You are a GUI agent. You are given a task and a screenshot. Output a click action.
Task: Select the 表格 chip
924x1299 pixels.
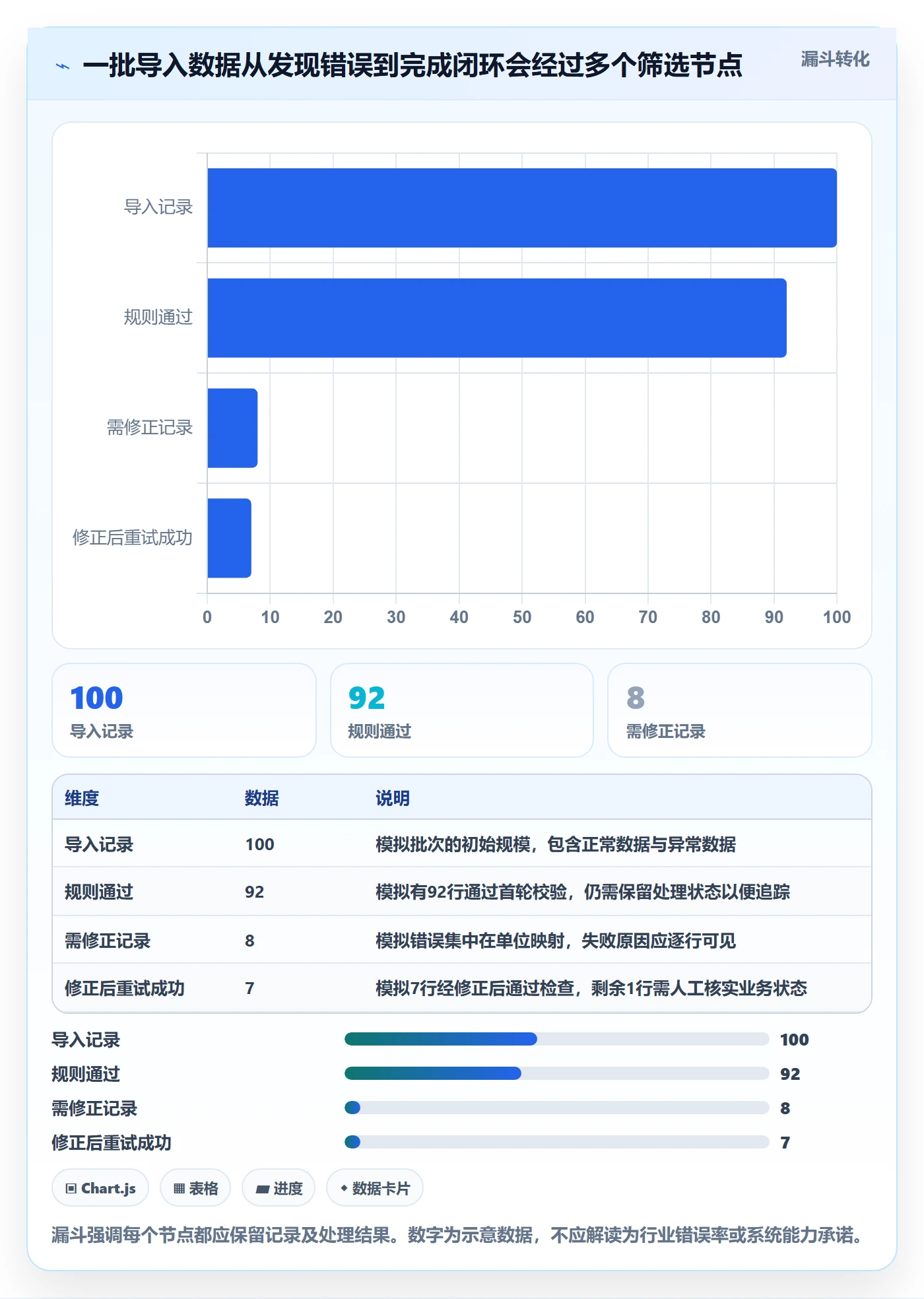(x=195, y=1188)
